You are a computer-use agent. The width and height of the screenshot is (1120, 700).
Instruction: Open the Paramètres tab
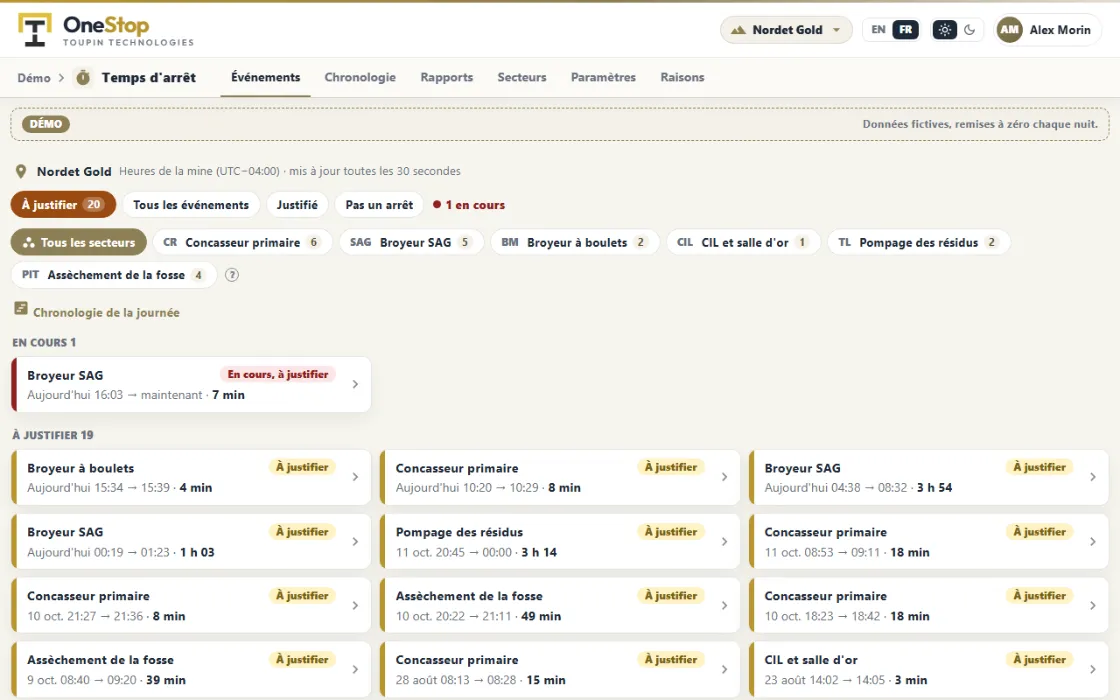(x=603, y=77)
